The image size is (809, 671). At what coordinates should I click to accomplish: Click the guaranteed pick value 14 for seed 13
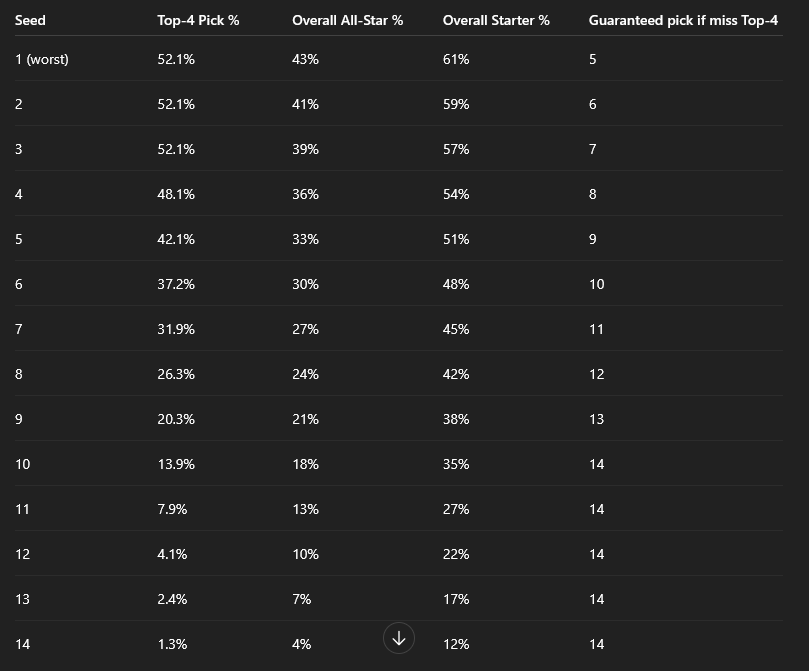[596, 599]
